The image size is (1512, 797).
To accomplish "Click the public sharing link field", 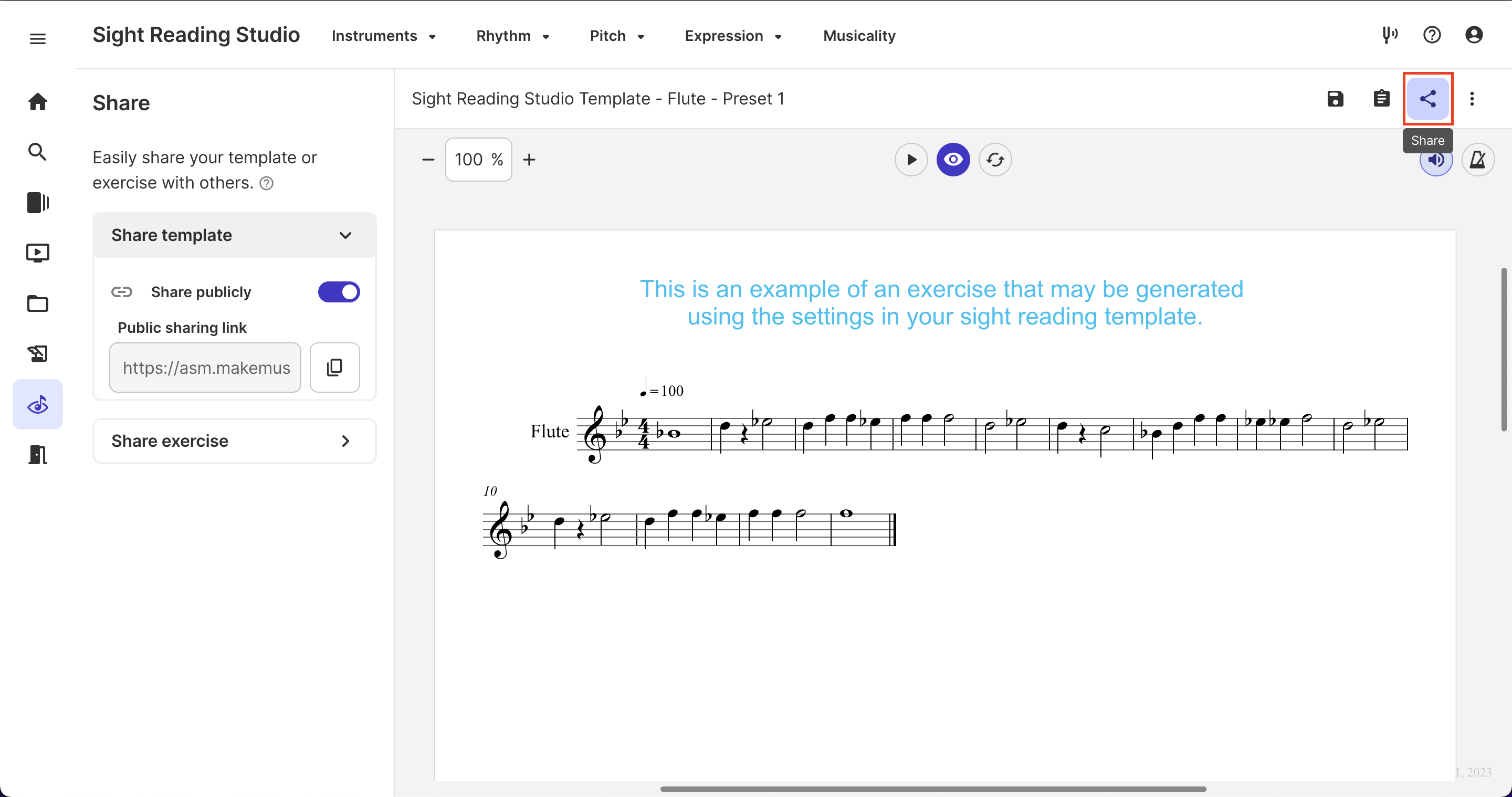I will coord(205,368).
